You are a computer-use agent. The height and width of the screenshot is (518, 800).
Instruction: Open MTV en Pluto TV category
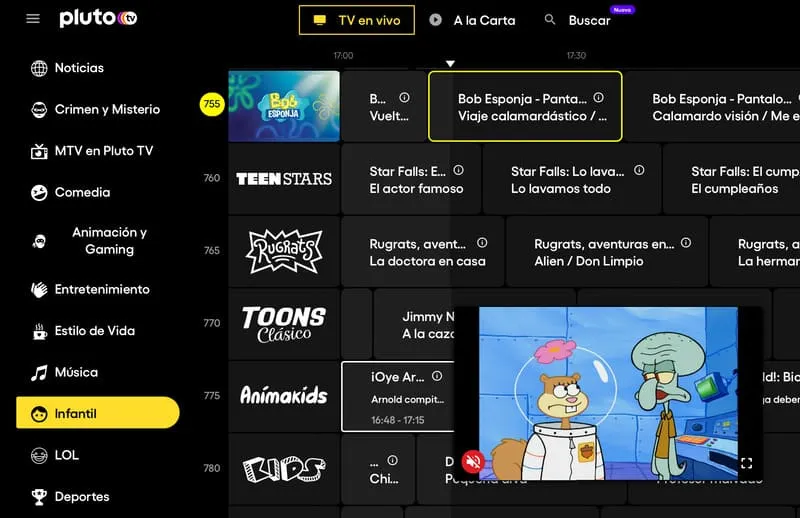pos(92,151)
